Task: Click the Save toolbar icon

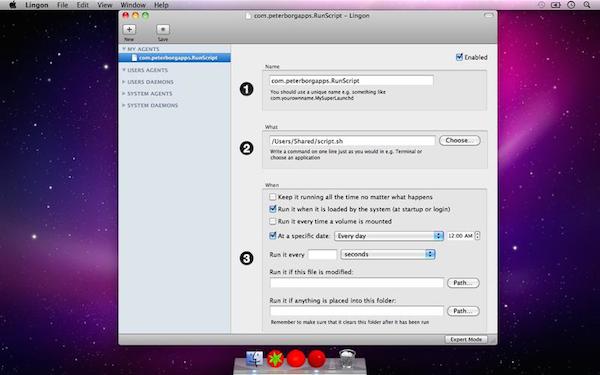Action: pyautogui.click(x=163, y=29)
